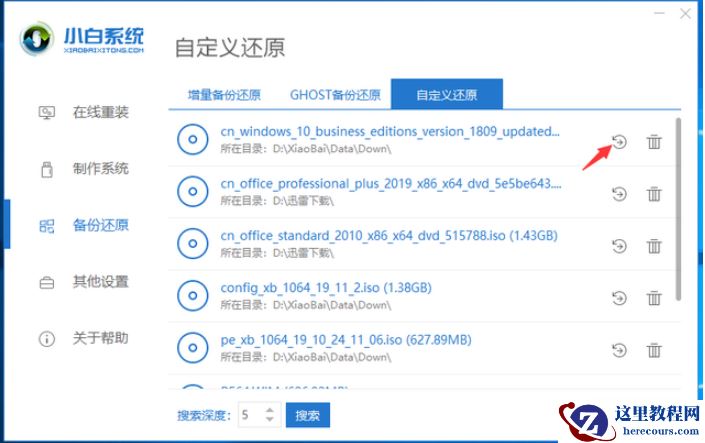
Task: Open pe_xb_1064_19_10_24_11_06.iso file name
Action: coord(346,340)
